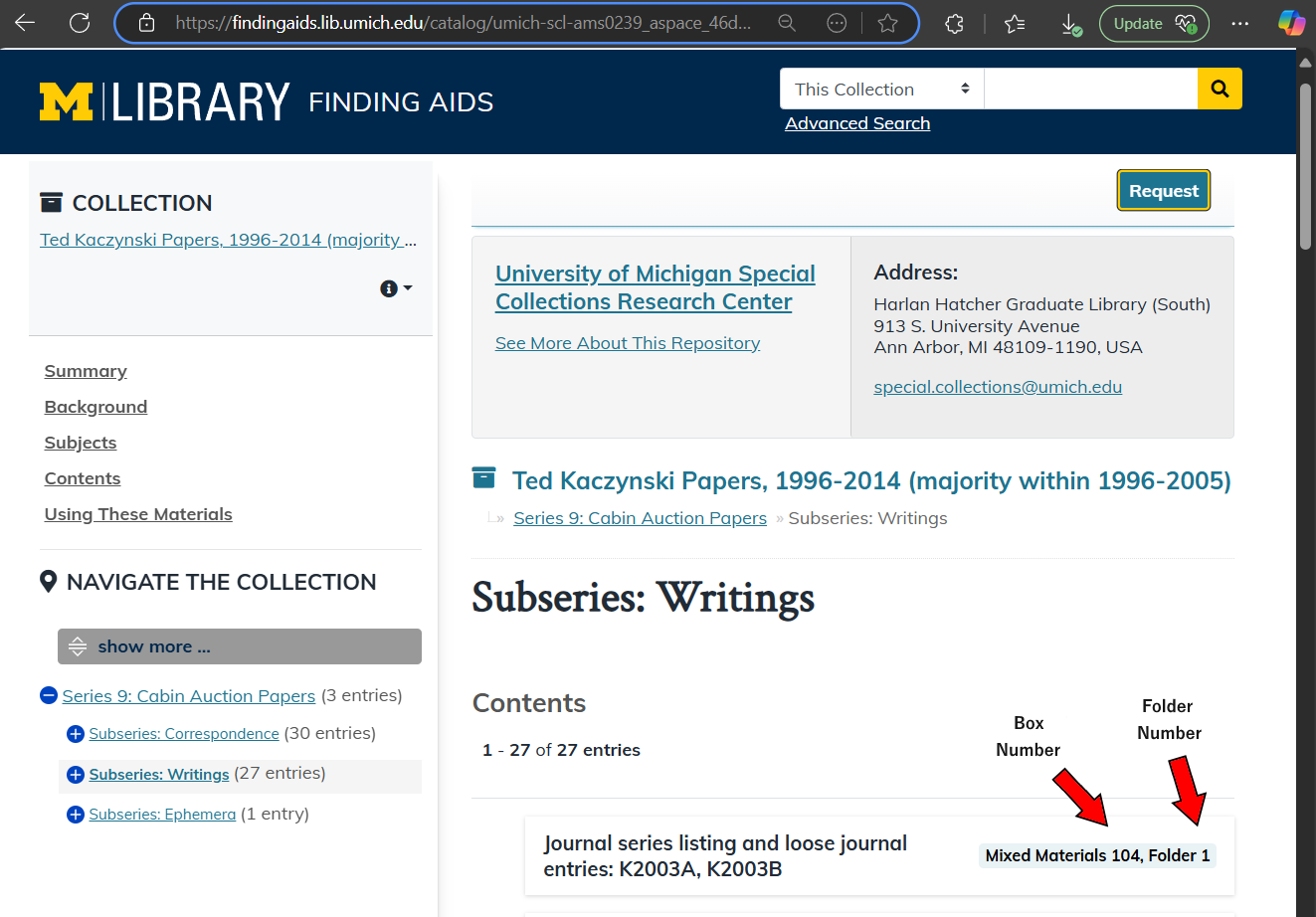This screenshot has height=917, width=1316.
Task: Click the vertical scrollbar thumb
Action: pos(1305,166)
